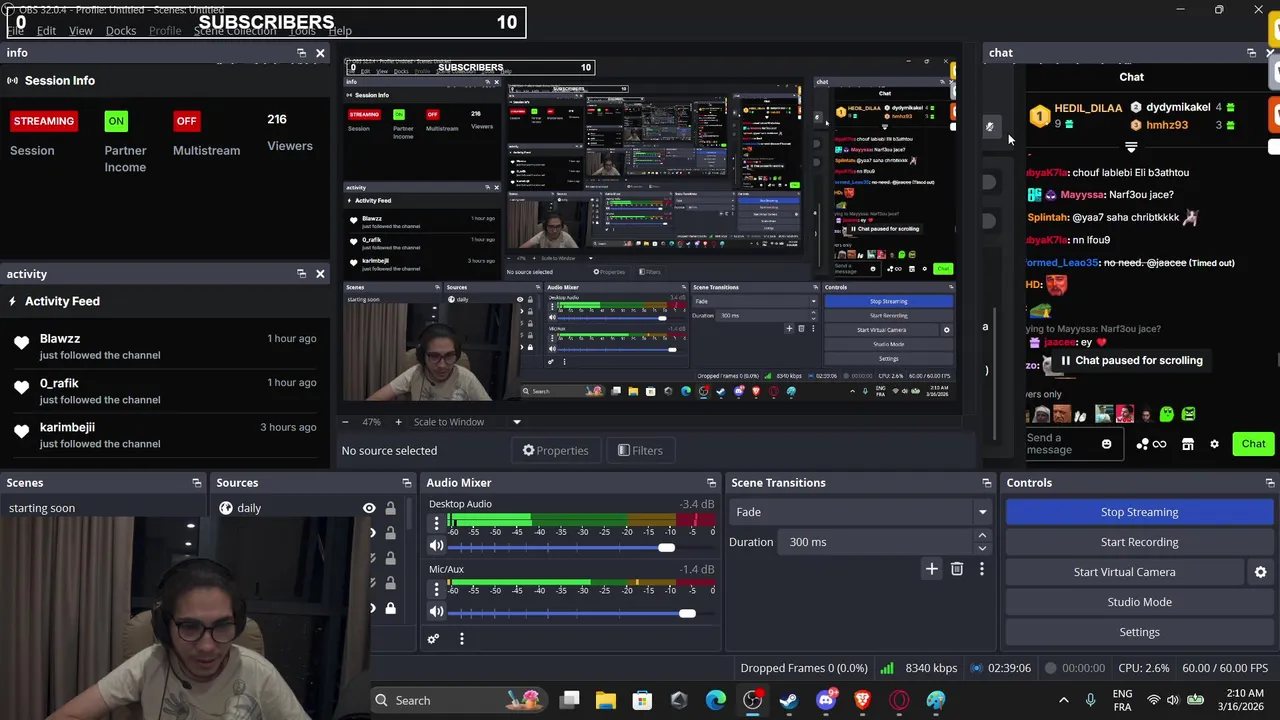Open Steam from the taskbar
This screenshot has width=1280, height=720.
pos(789,700)
